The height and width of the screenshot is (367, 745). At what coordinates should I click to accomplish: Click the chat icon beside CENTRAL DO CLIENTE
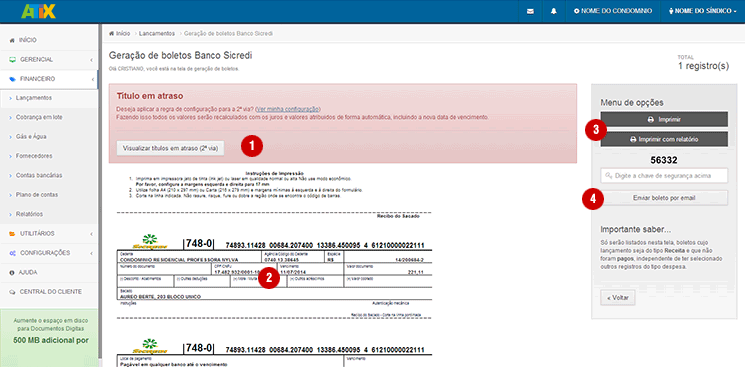pos(12,291)
